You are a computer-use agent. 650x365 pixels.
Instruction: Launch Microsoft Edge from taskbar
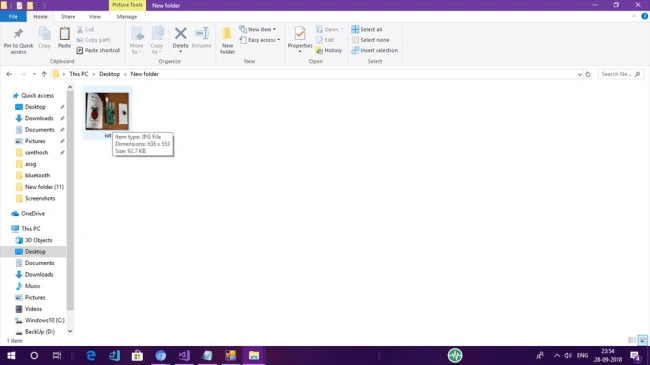pyautogui.click(x=91, y=355)
